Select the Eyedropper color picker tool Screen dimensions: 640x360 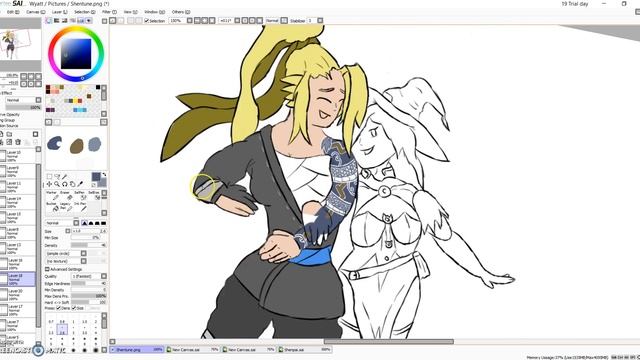point(80,184)
